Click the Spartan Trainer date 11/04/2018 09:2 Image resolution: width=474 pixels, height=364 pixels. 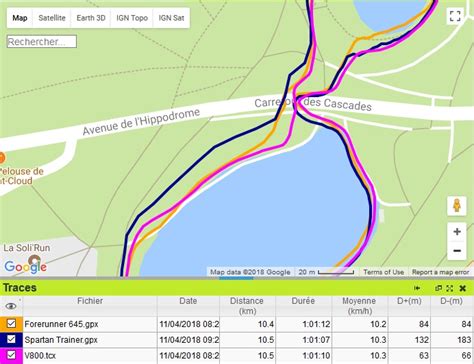tap(188, 340)
